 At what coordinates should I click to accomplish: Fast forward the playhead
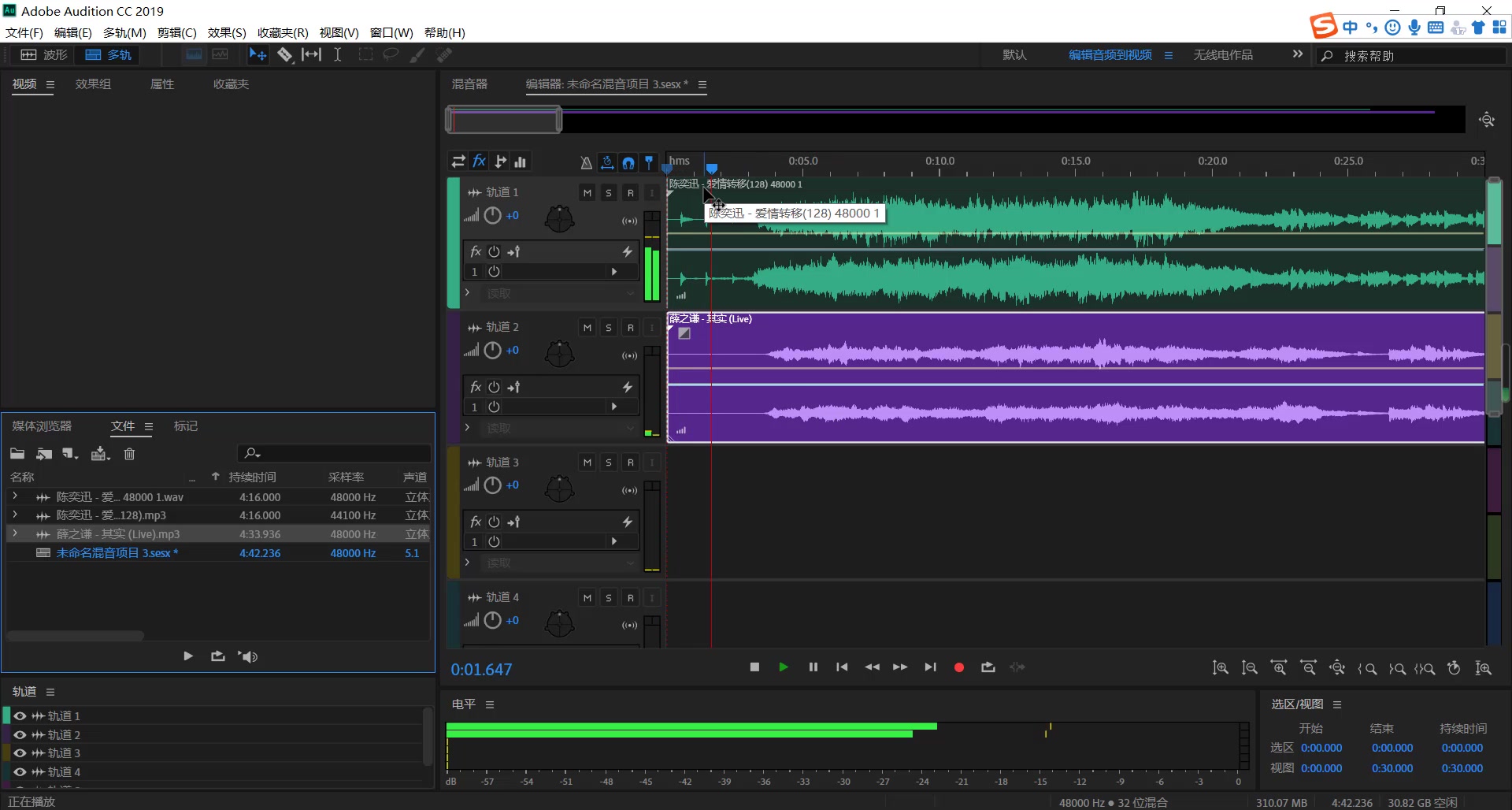[900, 667]
